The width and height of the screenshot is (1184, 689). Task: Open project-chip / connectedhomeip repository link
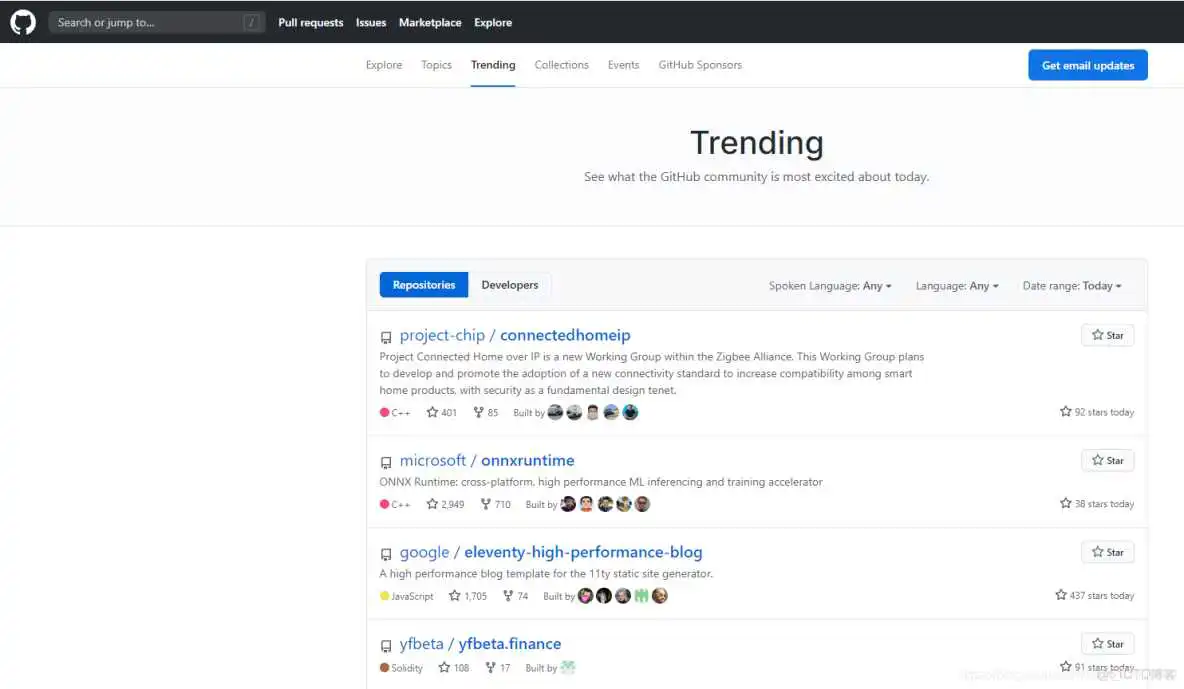pos(515,335)
